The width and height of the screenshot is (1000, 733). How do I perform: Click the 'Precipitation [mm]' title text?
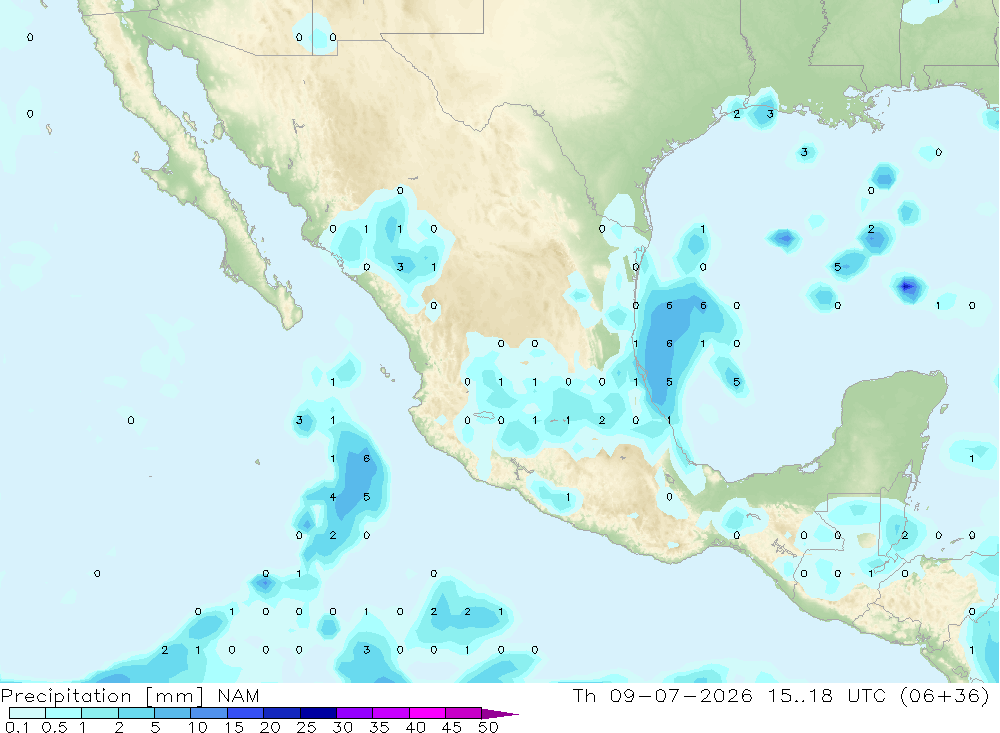coord(102,696)
